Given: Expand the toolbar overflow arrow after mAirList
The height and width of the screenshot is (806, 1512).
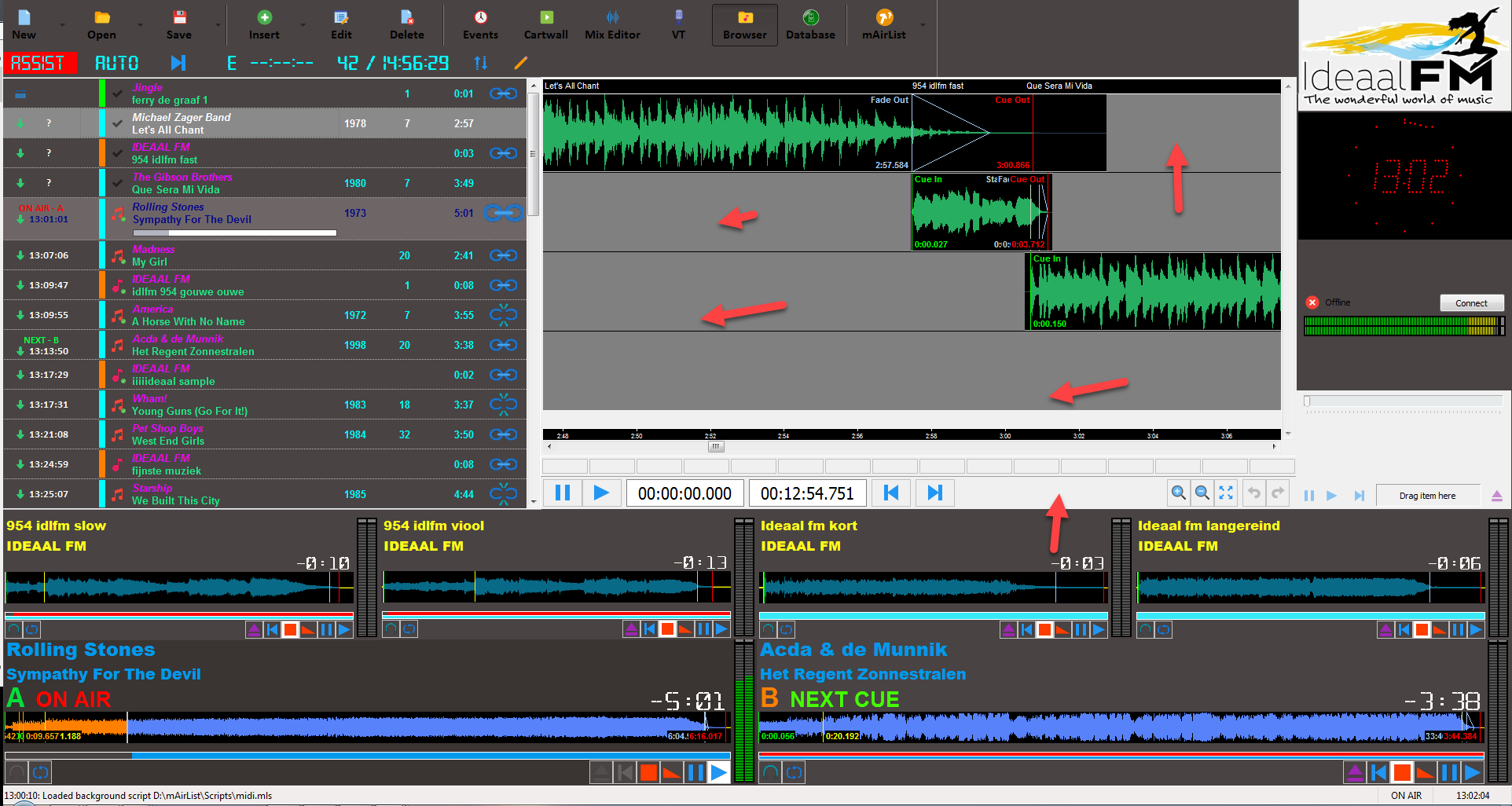Looking at the screenshot, I should (x=923, y=24).
